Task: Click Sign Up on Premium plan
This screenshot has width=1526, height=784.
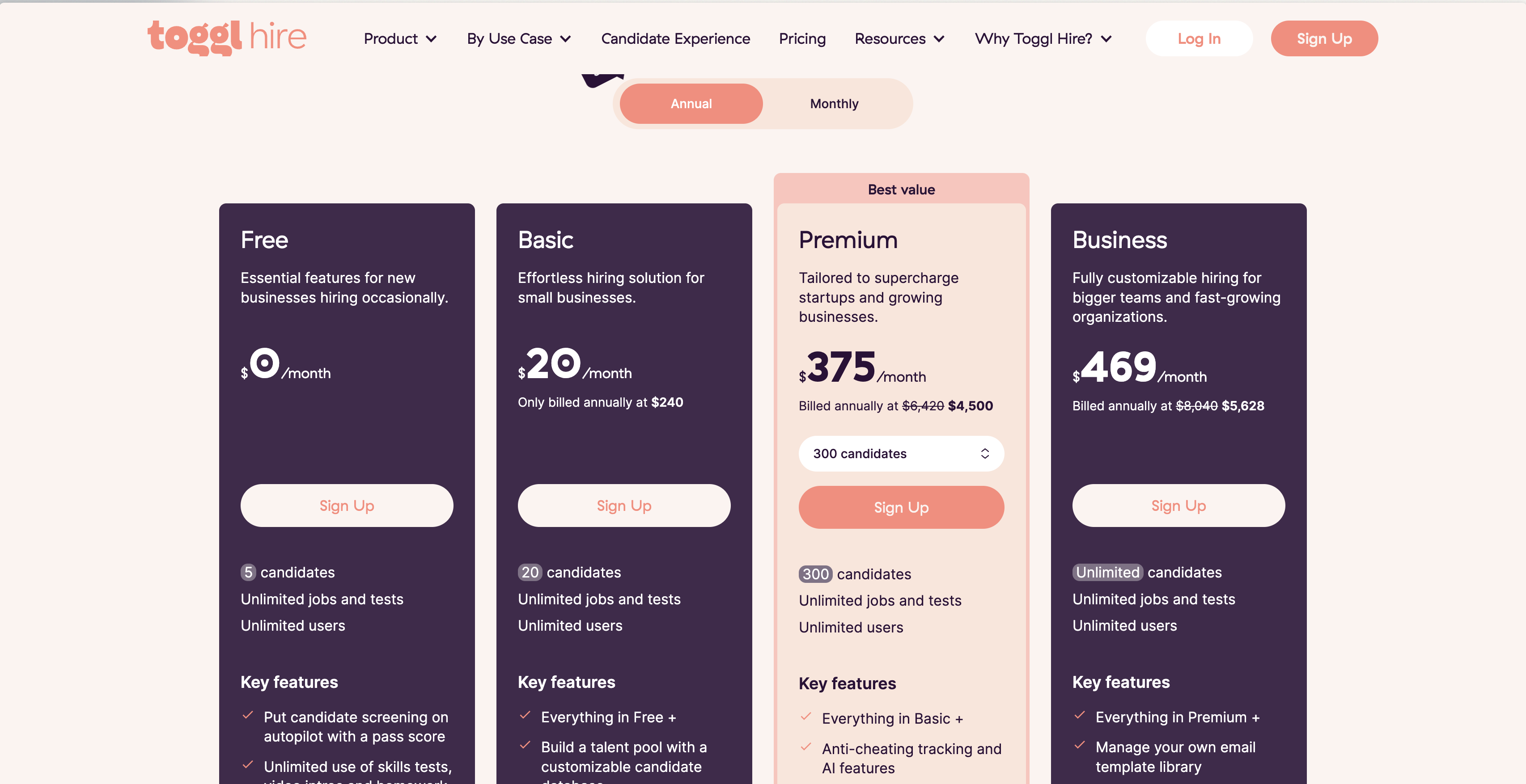Action: [901, 506]
